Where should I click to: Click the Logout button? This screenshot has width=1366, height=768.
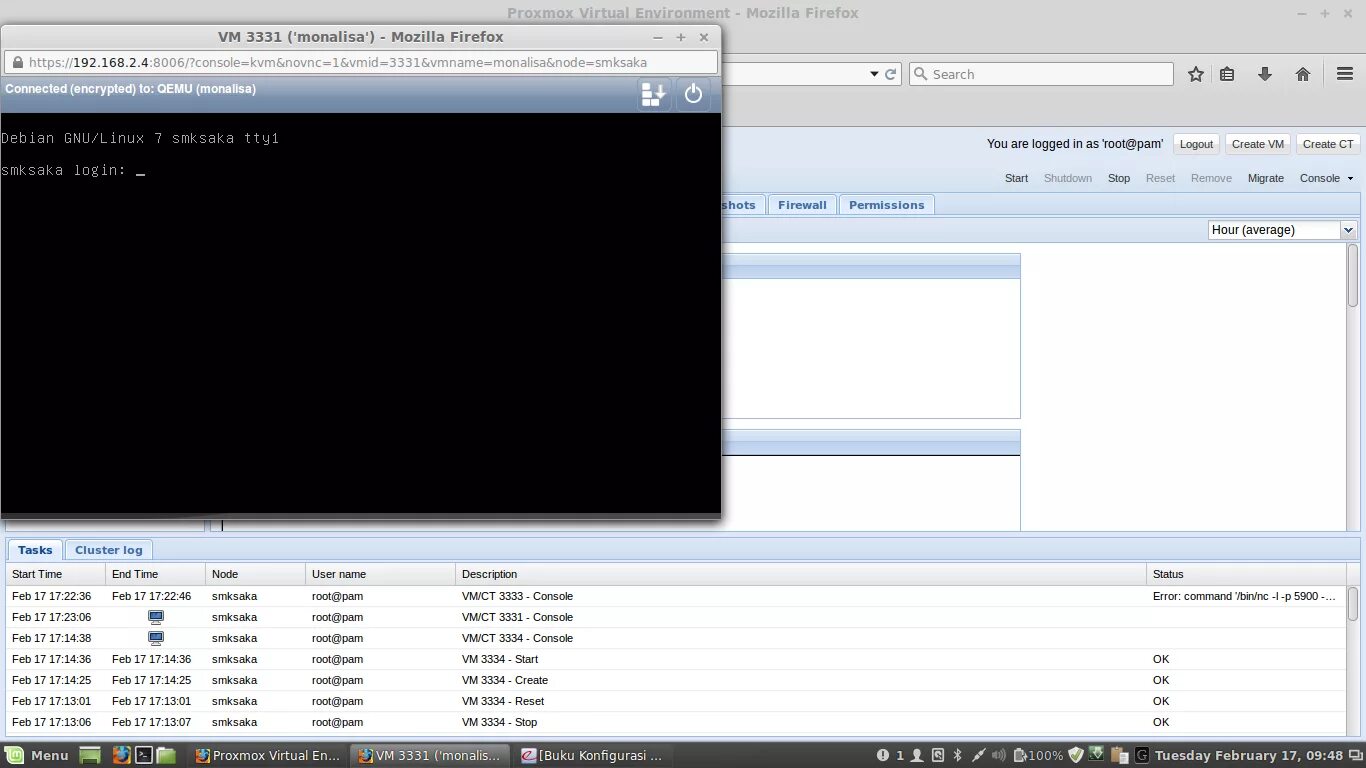click(x=1196, y=144)
